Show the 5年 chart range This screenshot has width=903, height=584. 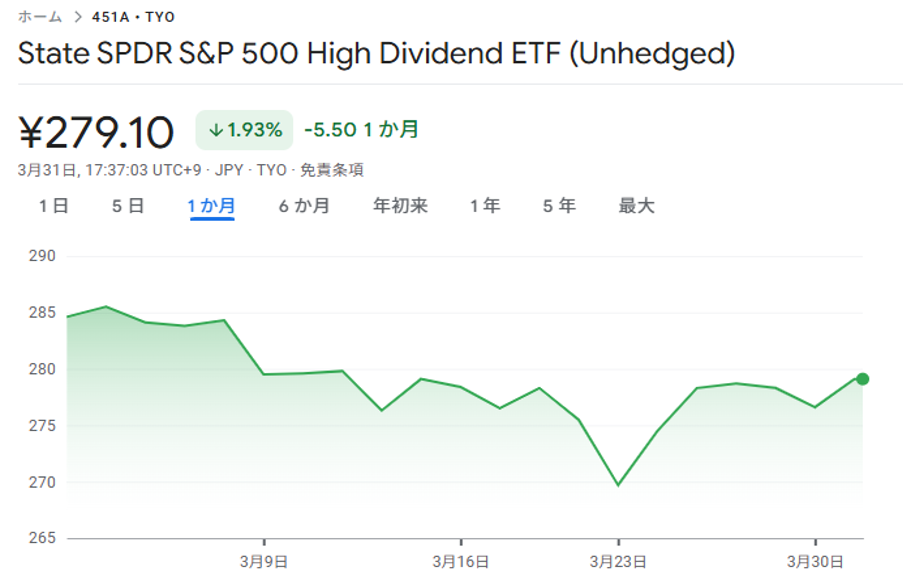559,206
